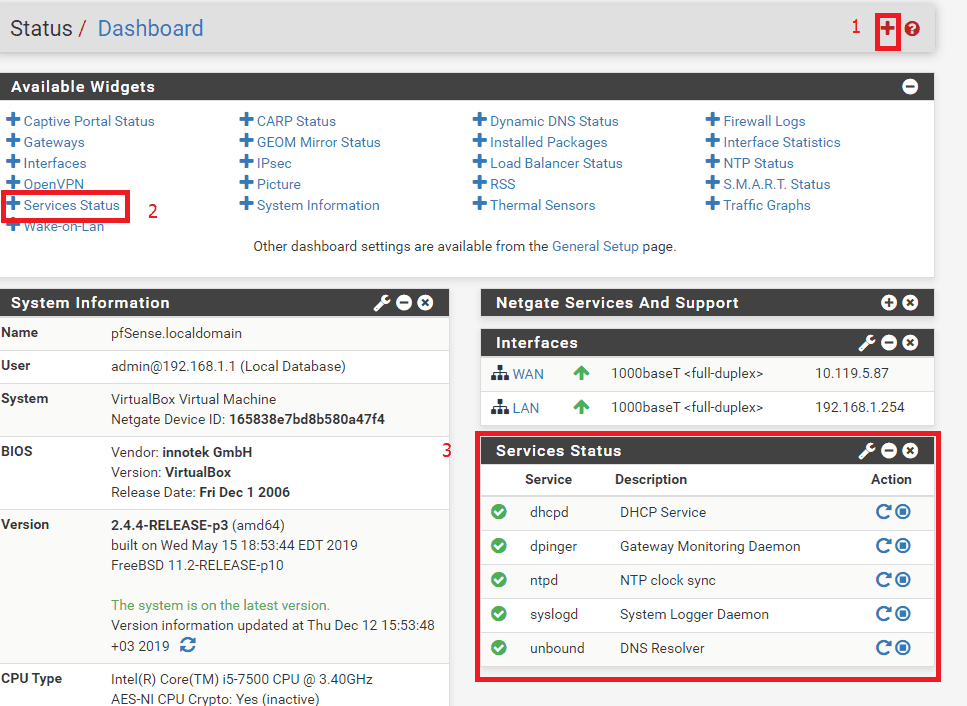The width and height of the screenshot is (967, 706).
Task: Close the Services Status widget
Action: pyautogui.click(x=910, y=451)
